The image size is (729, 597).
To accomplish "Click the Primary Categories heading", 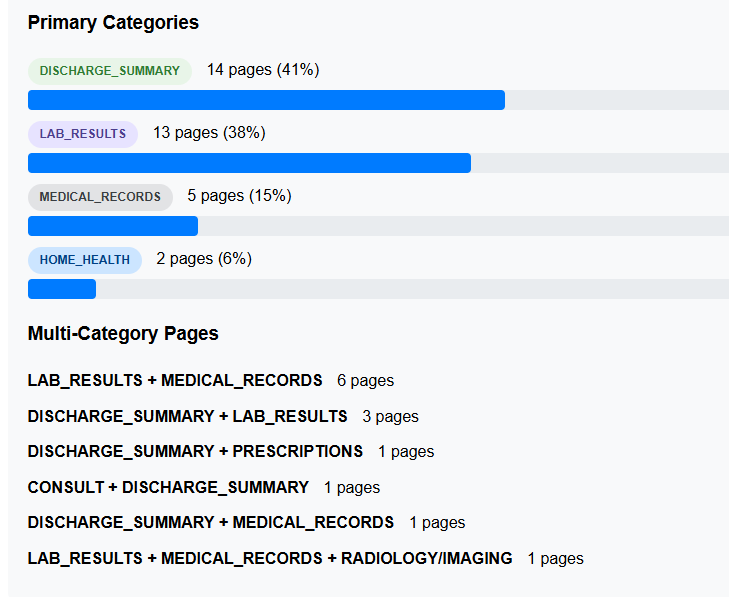I will 113,22.
